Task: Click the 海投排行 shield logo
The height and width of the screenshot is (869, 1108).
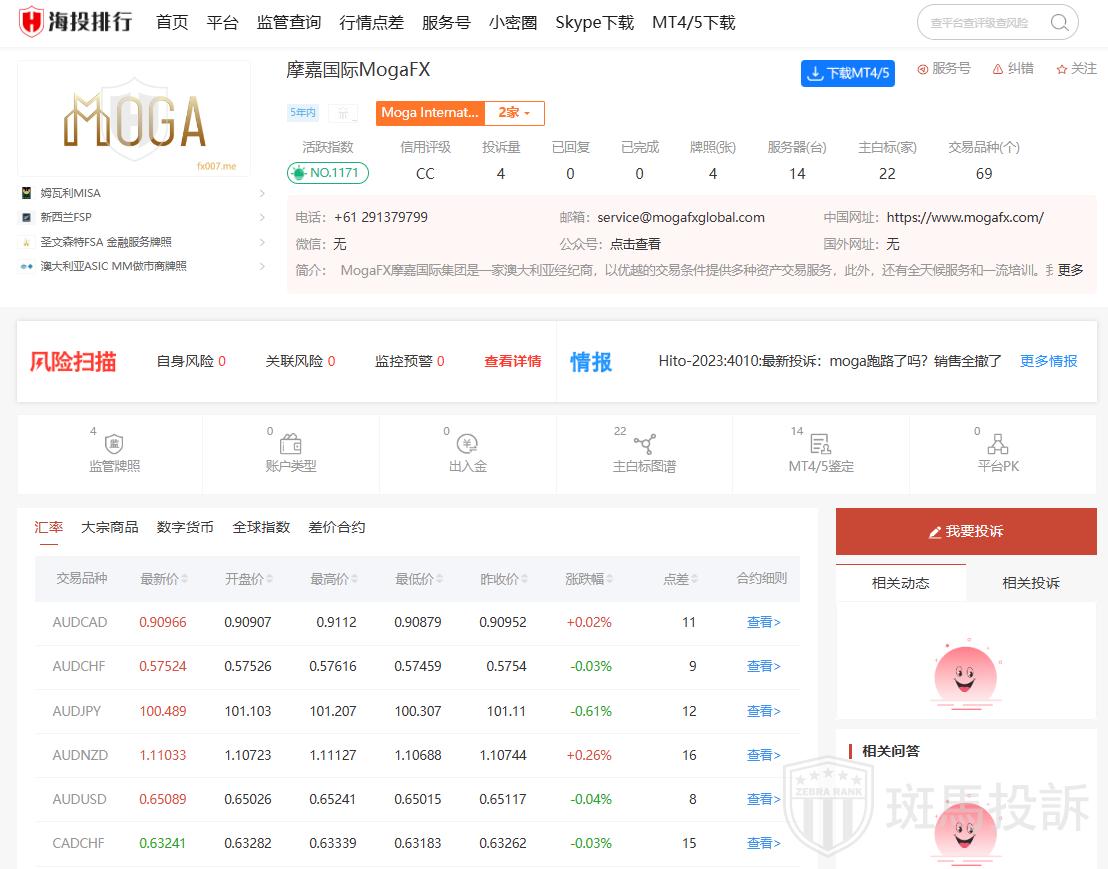Action: [x=32, y=21]
